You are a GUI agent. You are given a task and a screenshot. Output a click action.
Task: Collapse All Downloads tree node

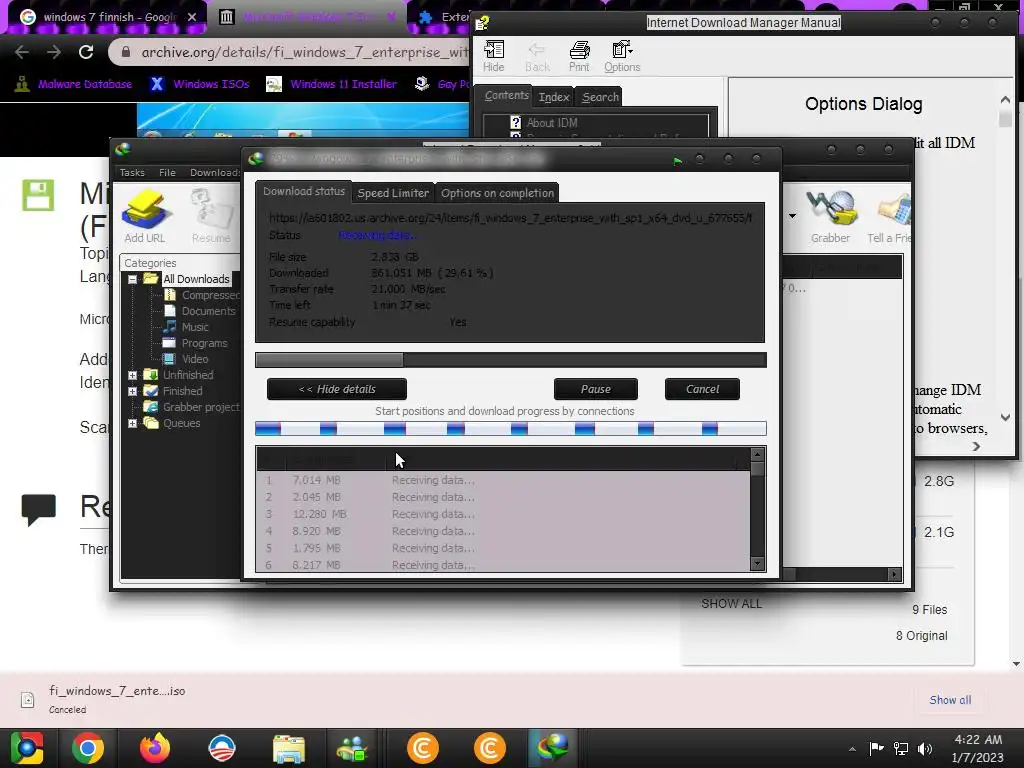(133, 279)
